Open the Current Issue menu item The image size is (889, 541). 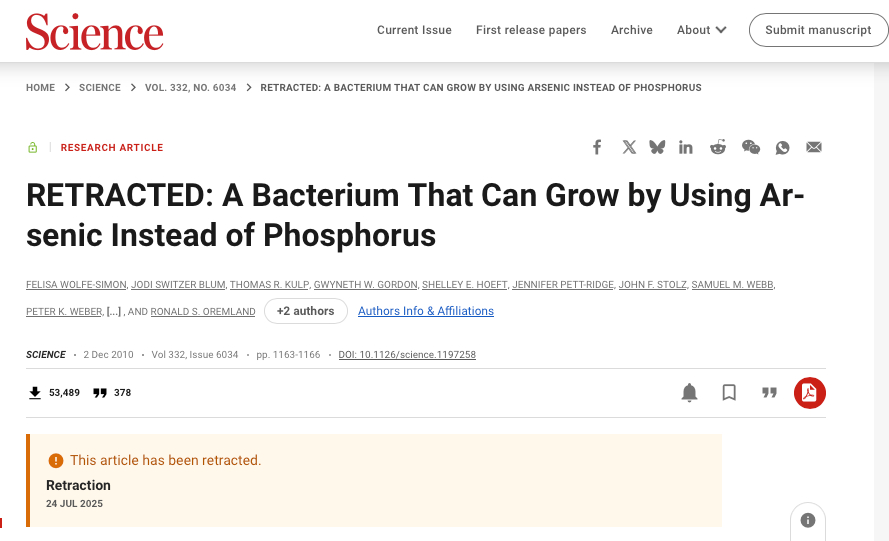[414, 30]
